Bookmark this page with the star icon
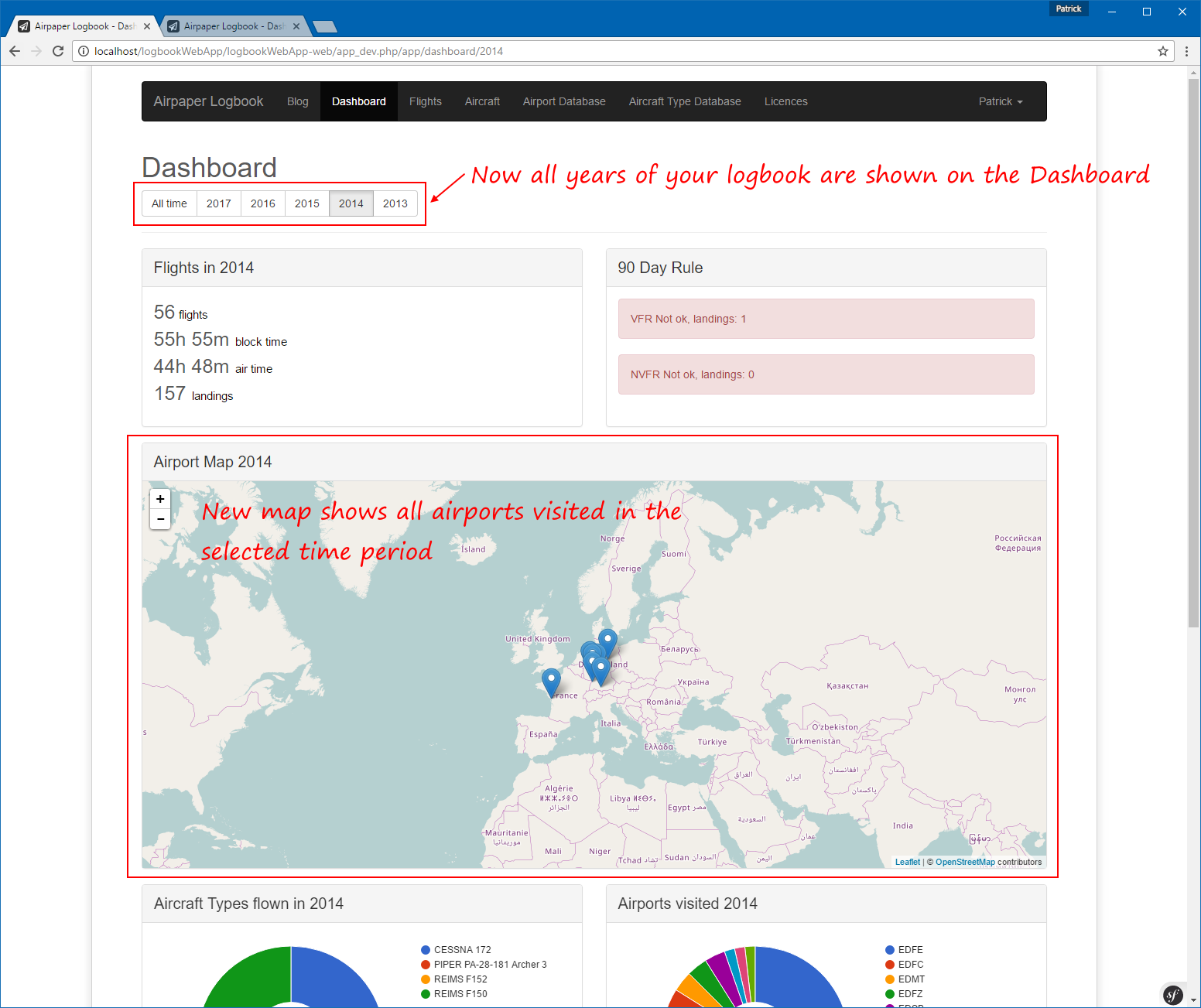1201x1008 pixels. coord(1162,51)
